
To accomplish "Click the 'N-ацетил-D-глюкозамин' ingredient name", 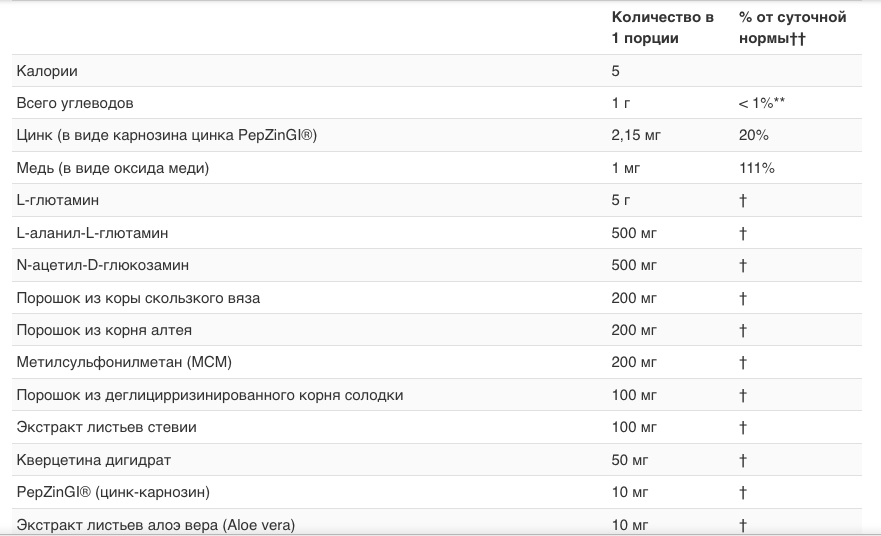I will pos(103,265).
